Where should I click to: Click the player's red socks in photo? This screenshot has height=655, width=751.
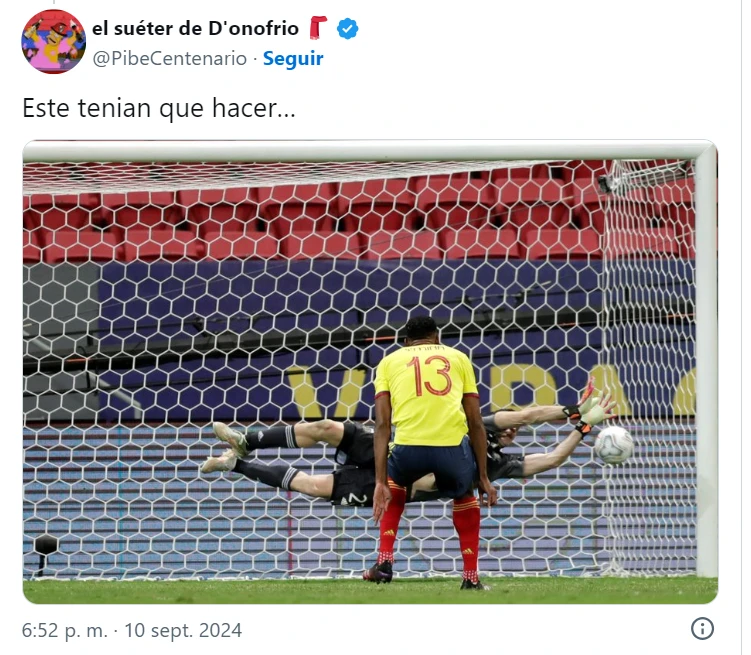(x=430, y=529)
